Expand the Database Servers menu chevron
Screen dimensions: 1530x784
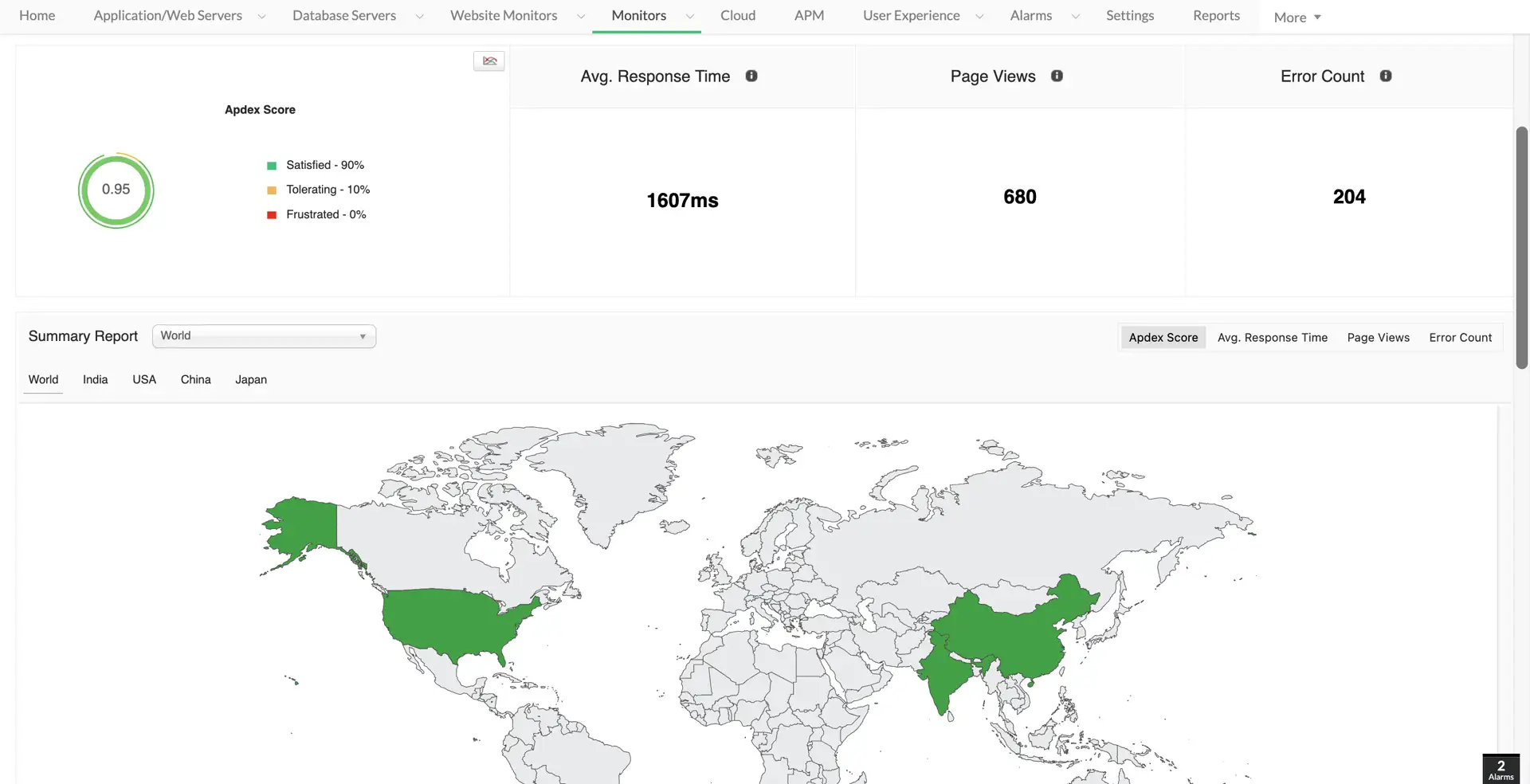point(419,17)
